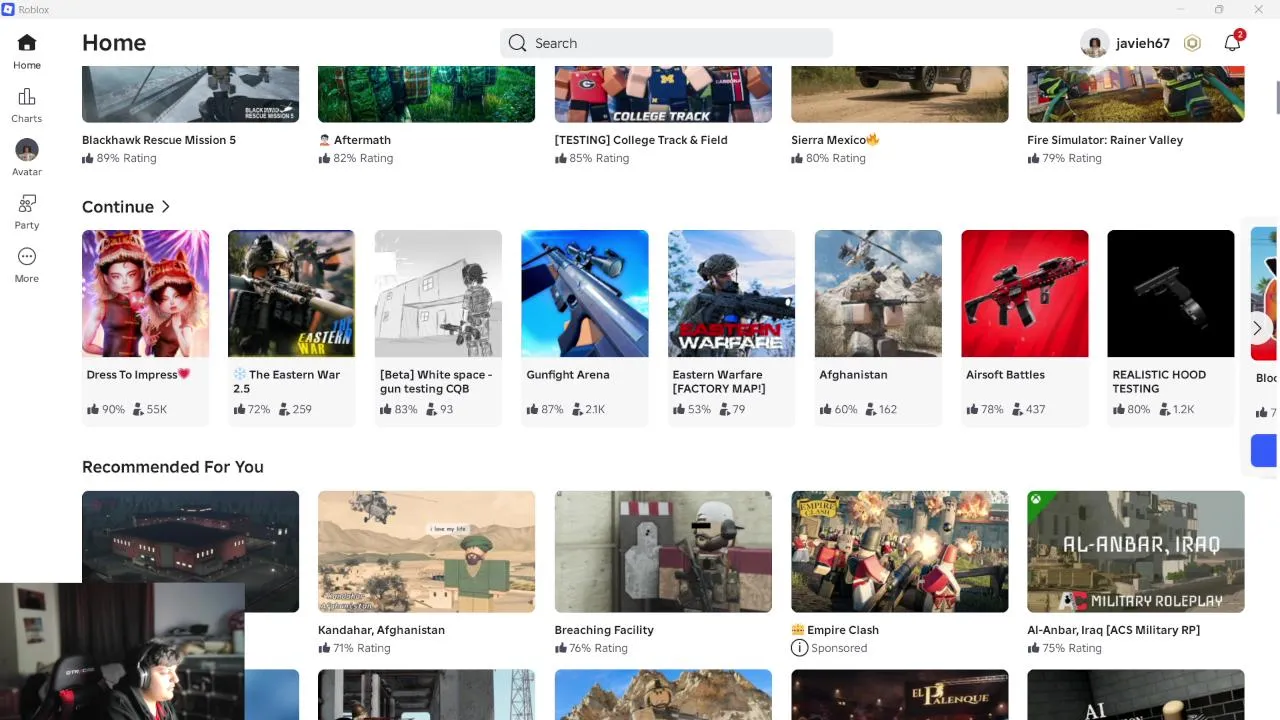Focus the Search input field

click(x=666, y=43)
